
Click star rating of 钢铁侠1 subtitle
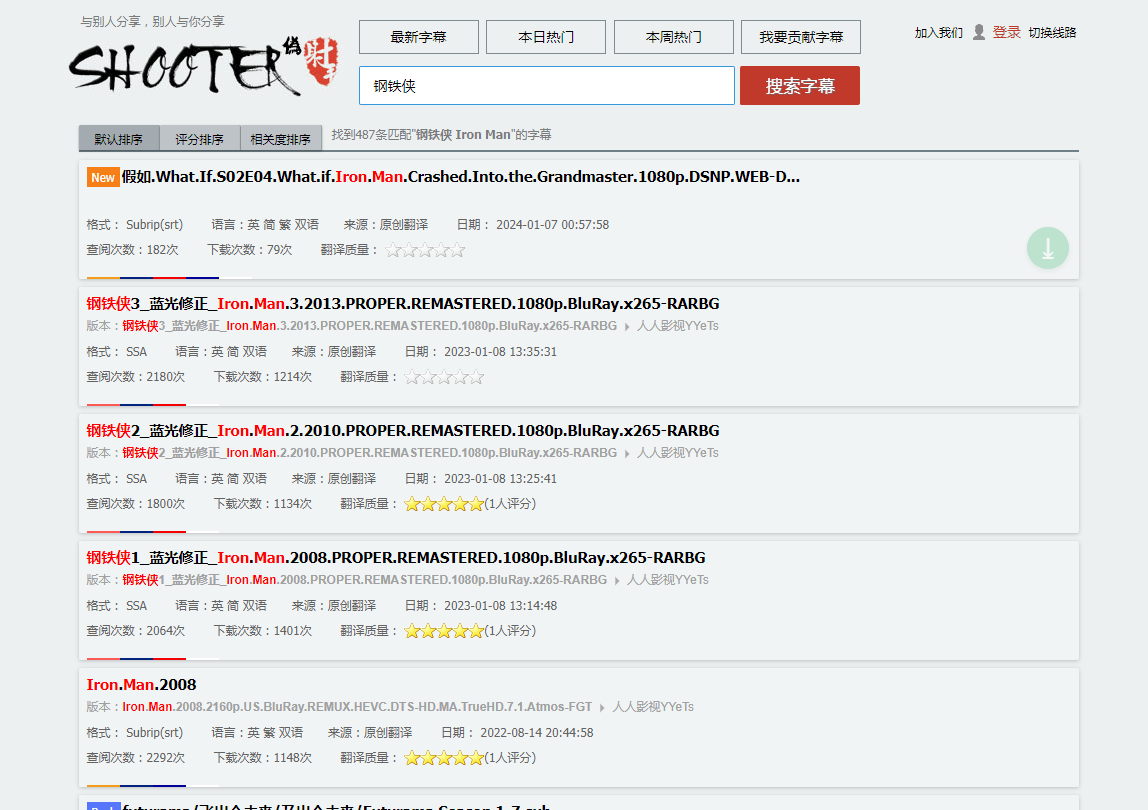(444, 631)
